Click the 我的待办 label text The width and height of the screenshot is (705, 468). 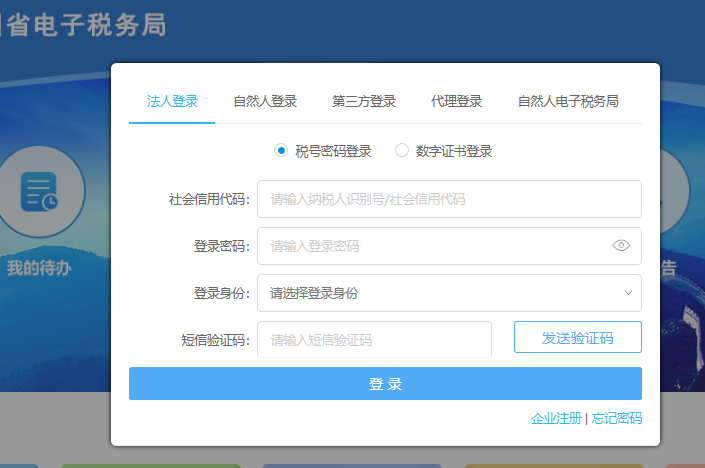[x=39, y=268]
